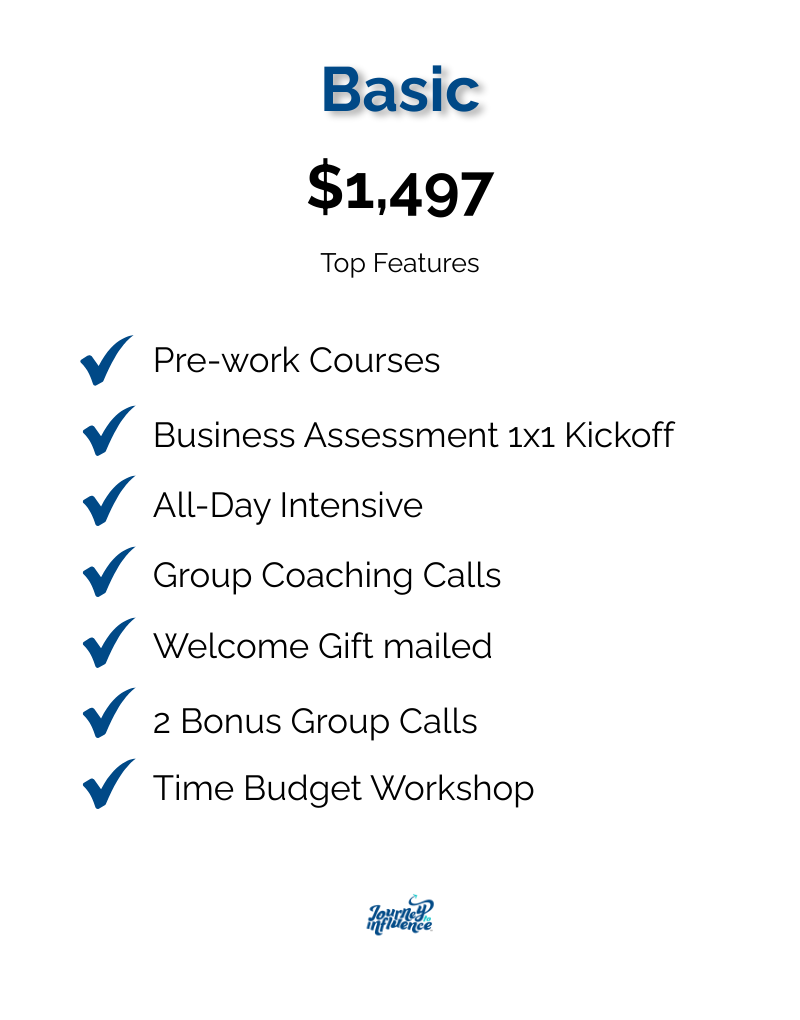The width and height of the screenshot is (800, 1020).
Task: Select the Basic plan heading
Action: coord(401,89)
